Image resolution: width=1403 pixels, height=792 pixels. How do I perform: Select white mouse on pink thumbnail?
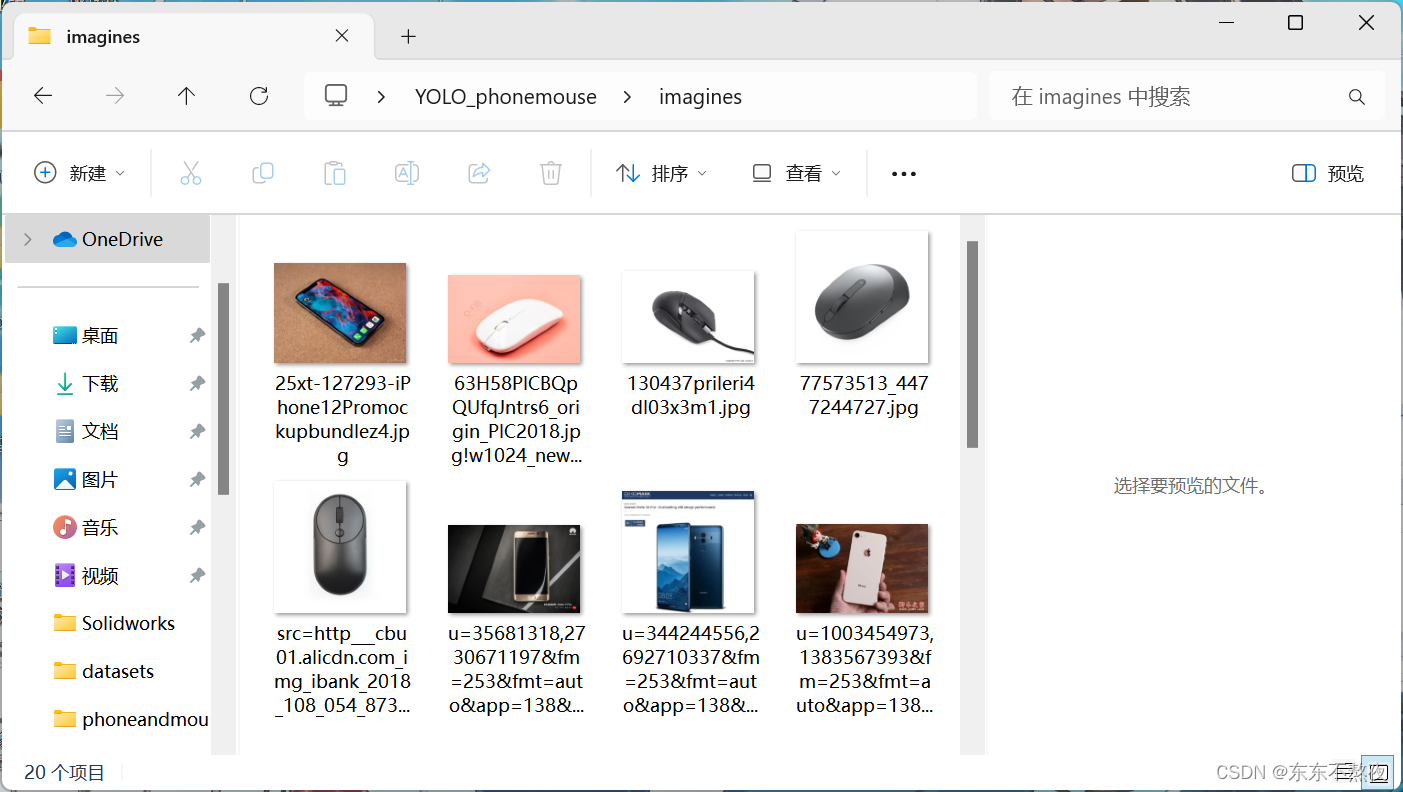514,319
